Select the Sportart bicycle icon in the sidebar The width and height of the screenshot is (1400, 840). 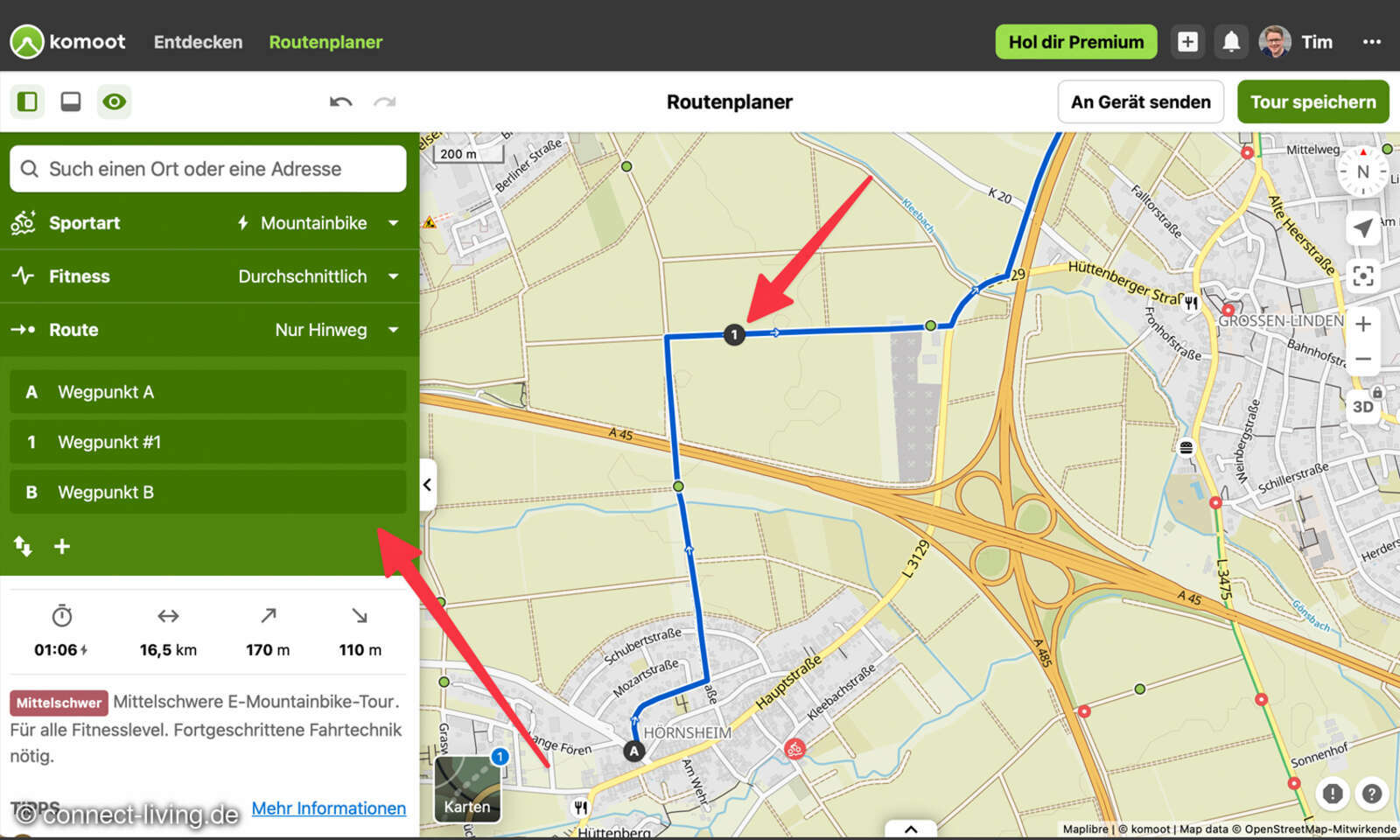point(25,223)
